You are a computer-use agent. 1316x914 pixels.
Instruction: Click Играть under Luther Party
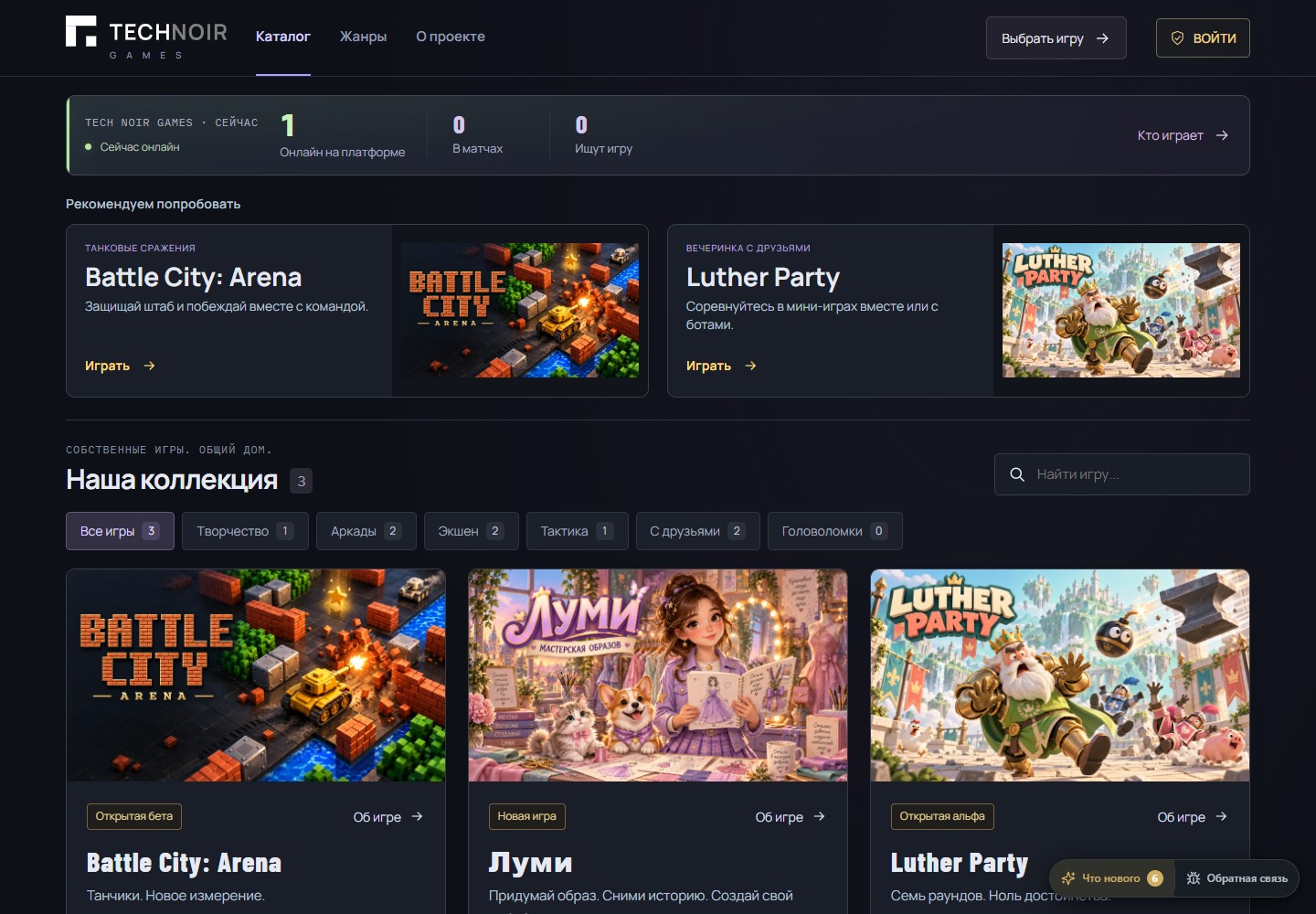tap(721, 366)
